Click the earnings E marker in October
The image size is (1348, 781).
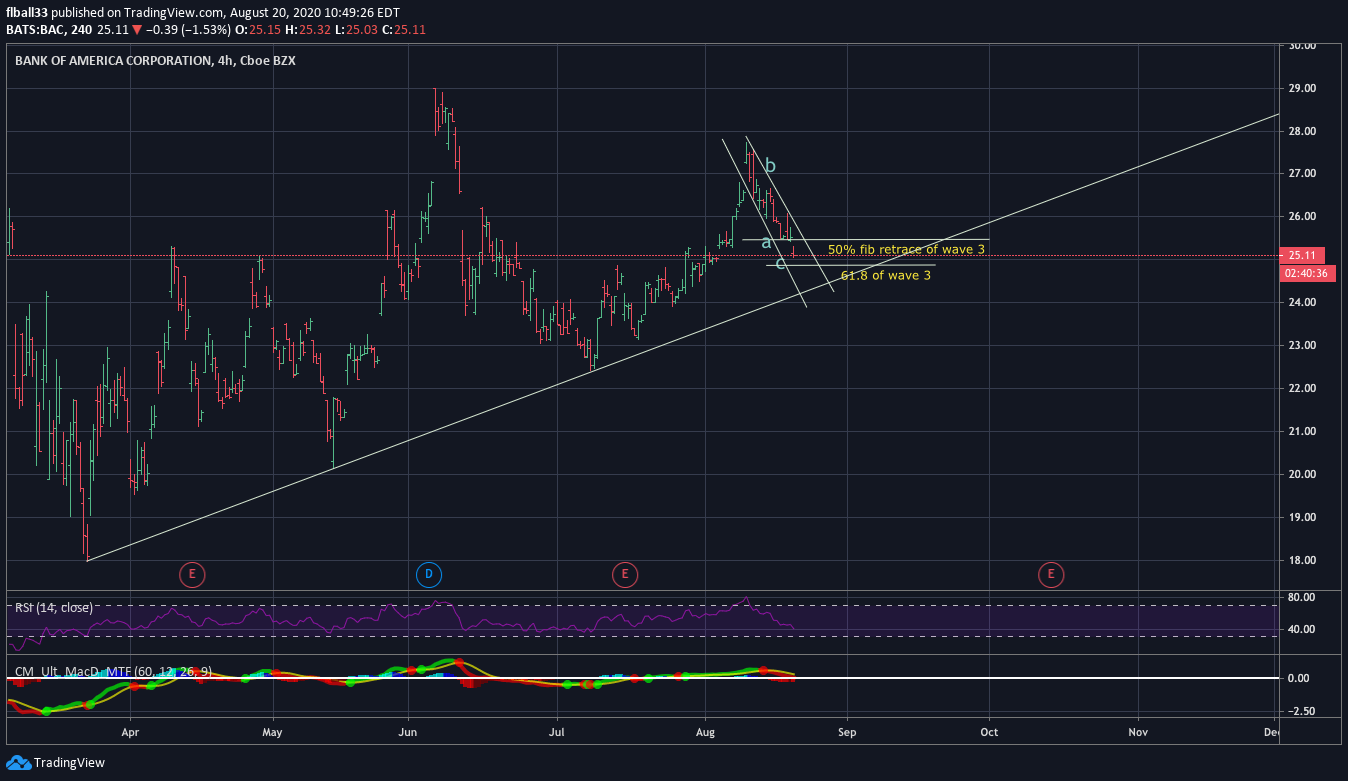1050,574
